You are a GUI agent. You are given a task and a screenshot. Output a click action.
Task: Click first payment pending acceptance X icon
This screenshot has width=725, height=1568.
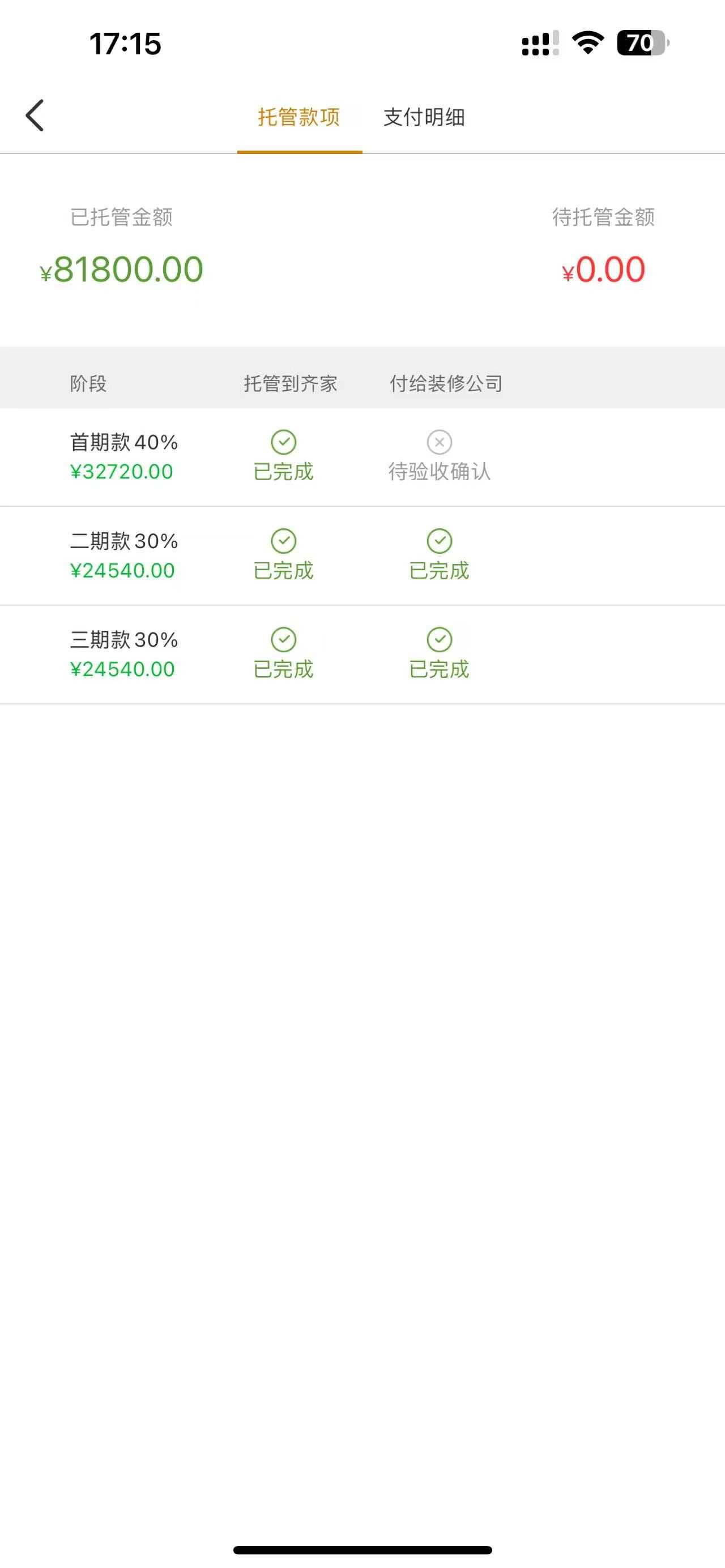[x=440, y=442]
